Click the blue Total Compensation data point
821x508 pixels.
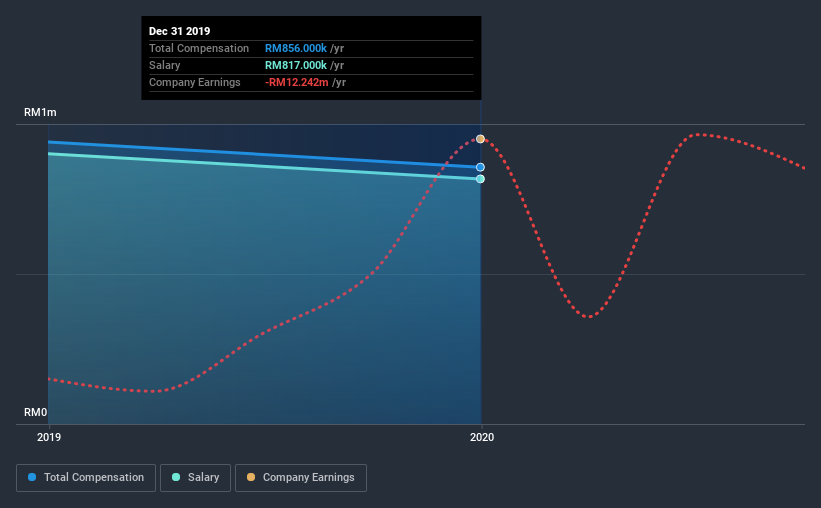[x=480, y=167]
